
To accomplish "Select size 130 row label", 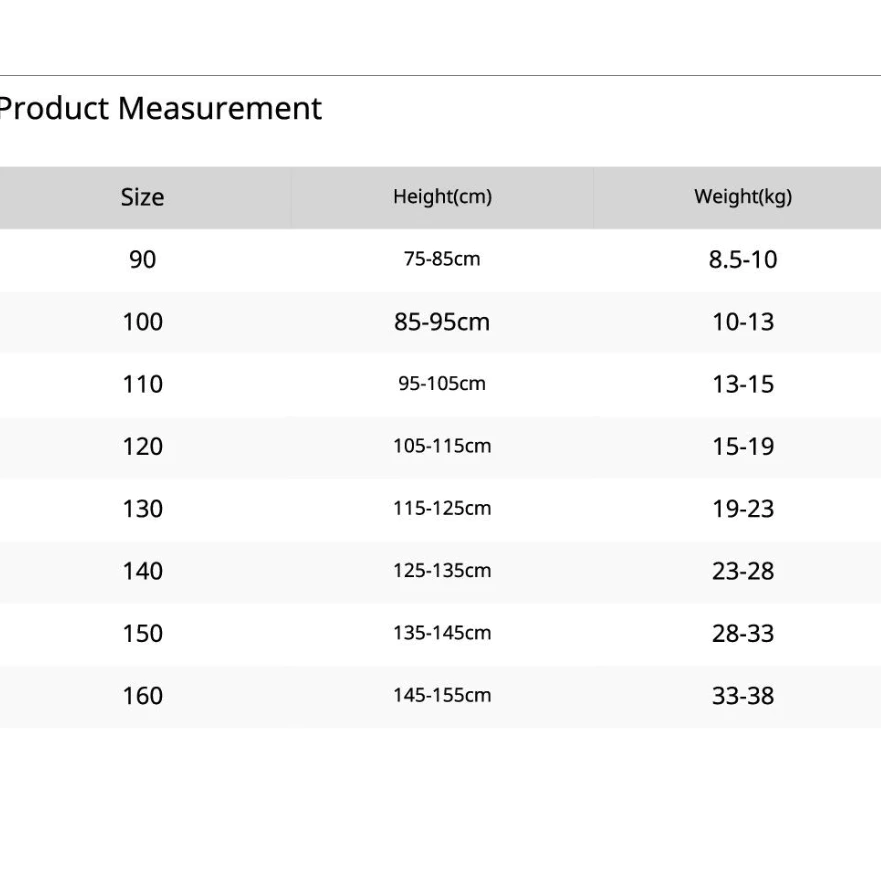I will point(143,509).
